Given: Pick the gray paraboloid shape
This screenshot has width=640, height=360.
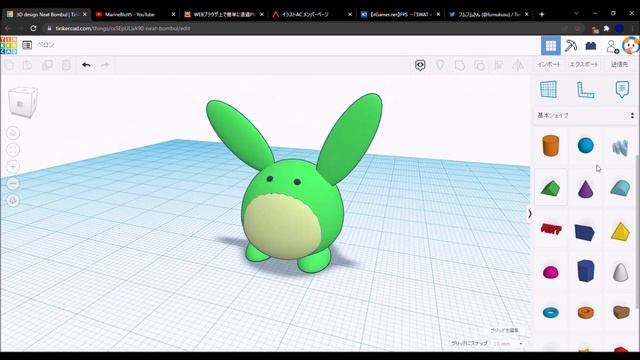Looking at the screenshot, I should point(620,272).
